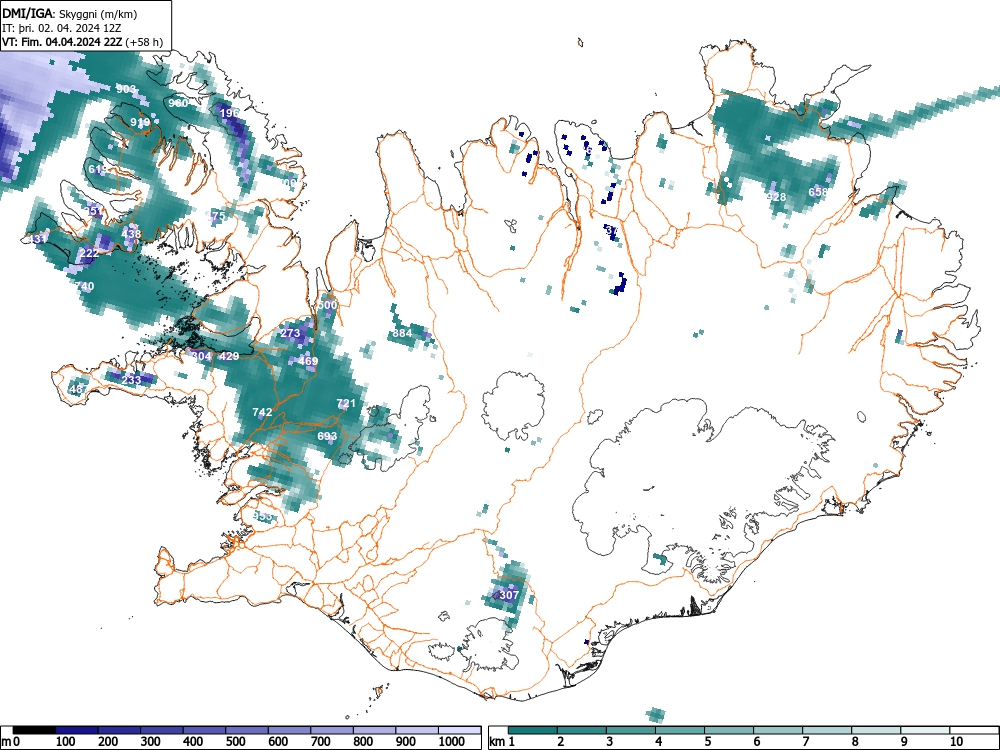Click the '100' tick on the metre legend

pos(66,741)
